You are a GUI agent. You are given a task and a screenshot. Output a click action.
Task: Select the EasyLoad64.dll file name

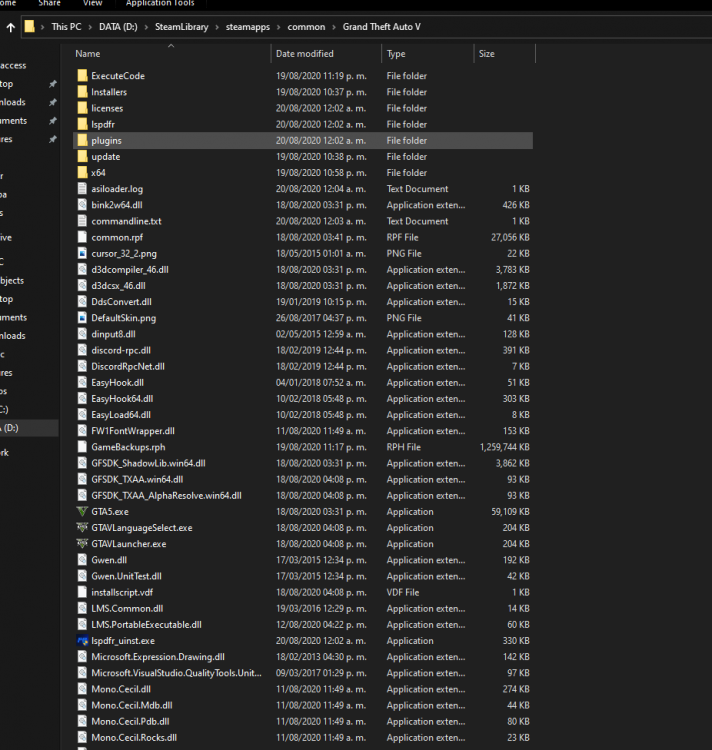(x=121, y=415)
